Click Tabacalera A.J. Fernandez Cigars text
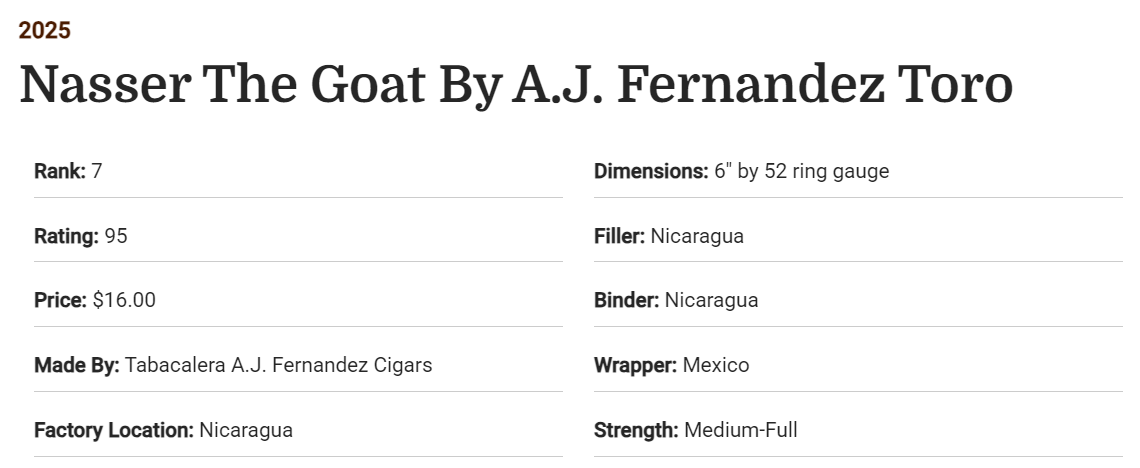This screenshot has width=1140, height=468. [278, 365]
